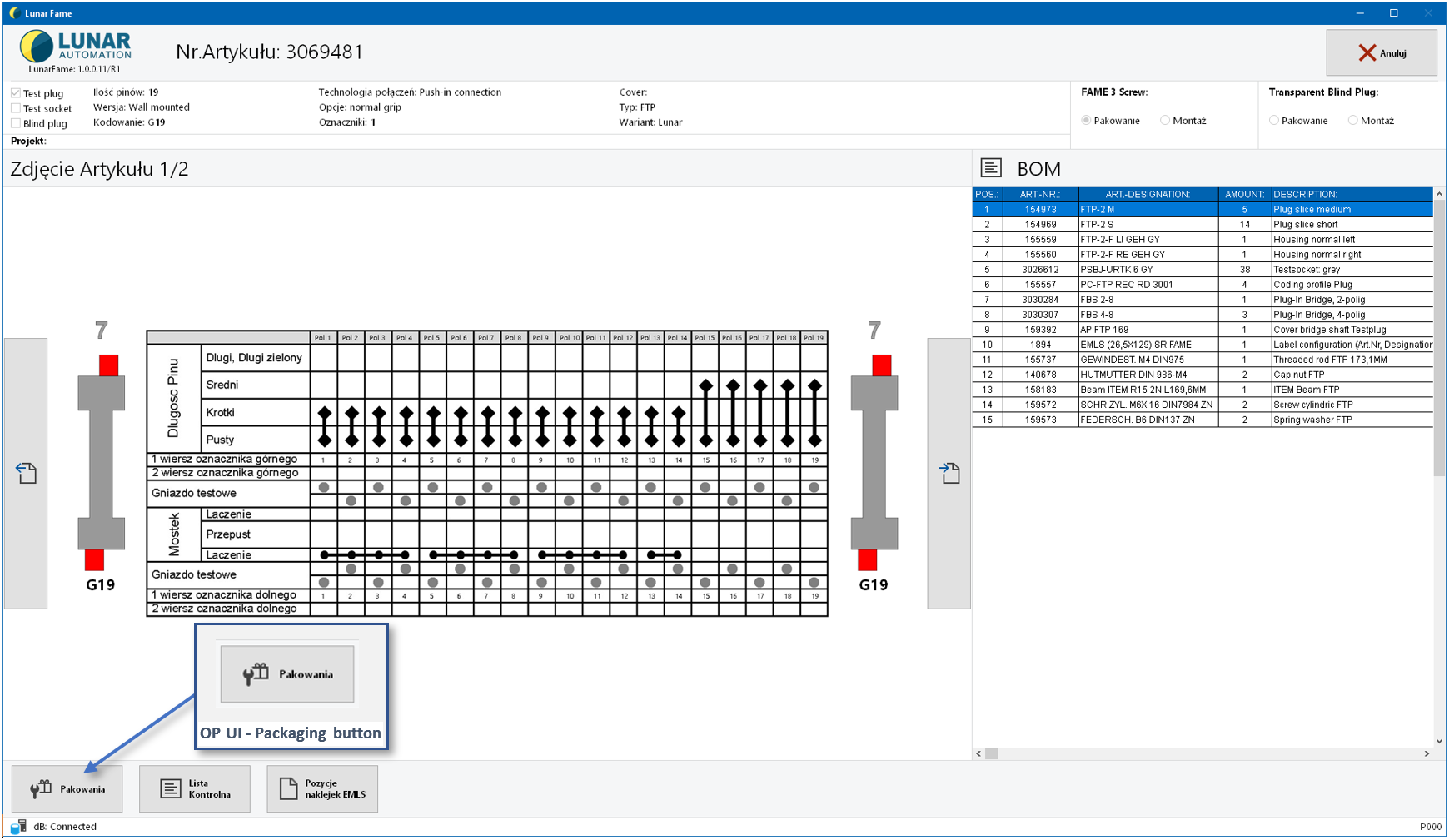
Task: Sort BOM by DESCRIPTION column header
Action: coord(1352,194)
